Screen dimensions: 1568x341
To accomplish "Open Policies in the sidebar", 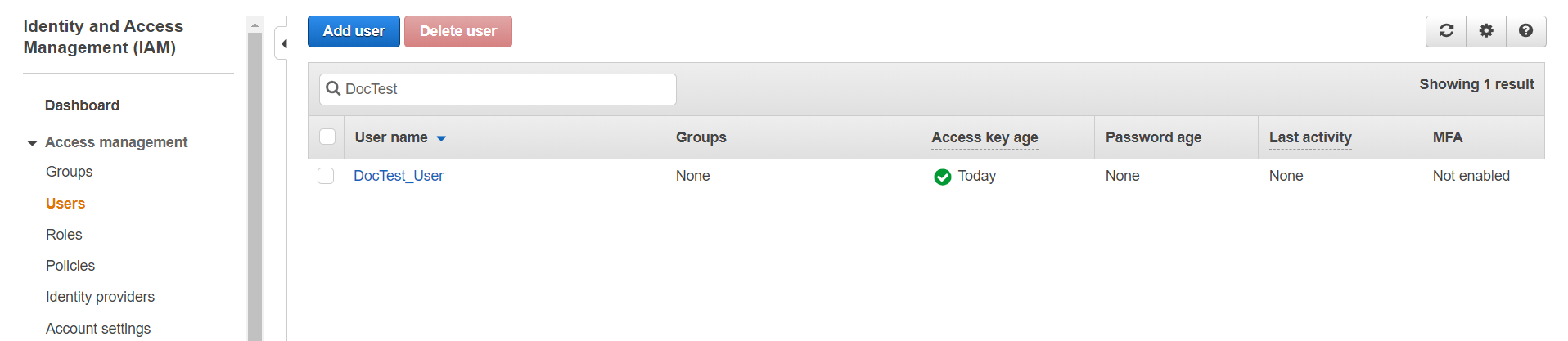I will point(70,266).
